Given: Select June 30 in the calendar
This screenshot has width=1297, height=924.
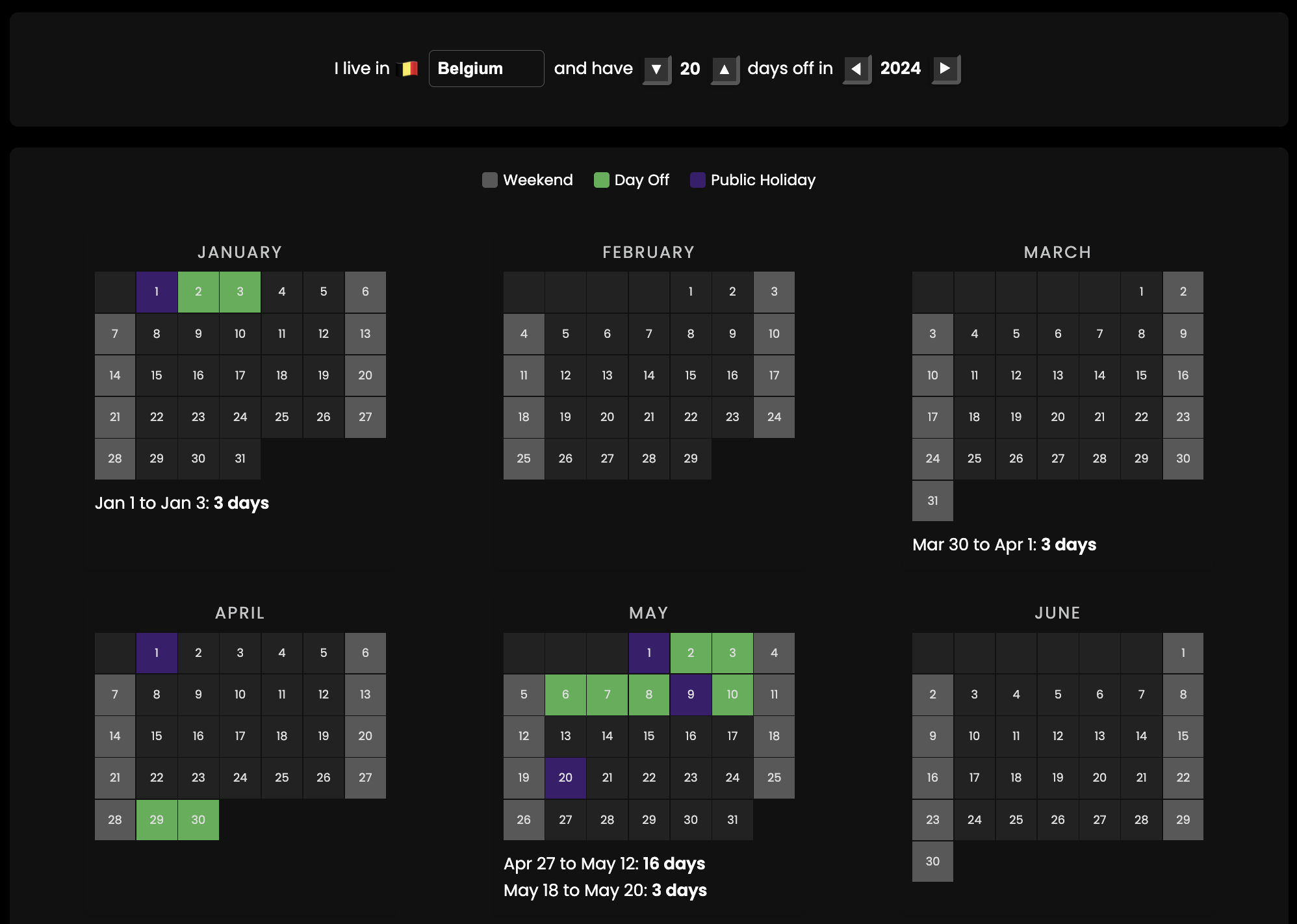Looking at the screenshot, I should pos(932,861).
